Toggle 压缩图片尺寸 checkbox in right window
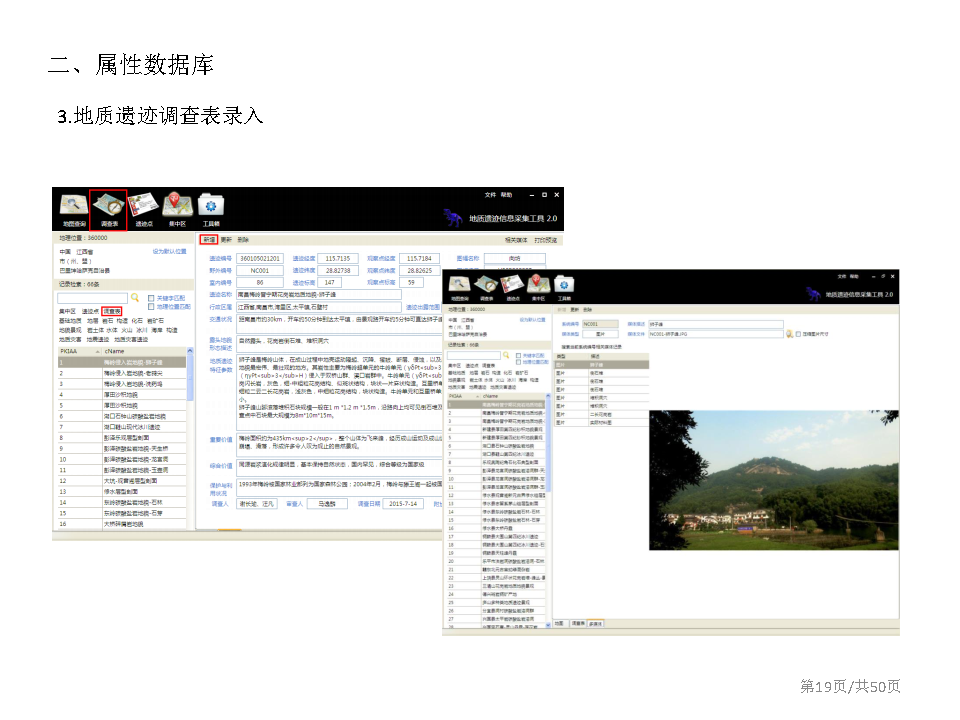The width and height of the screenshot is (960, 720). point(798,334)
